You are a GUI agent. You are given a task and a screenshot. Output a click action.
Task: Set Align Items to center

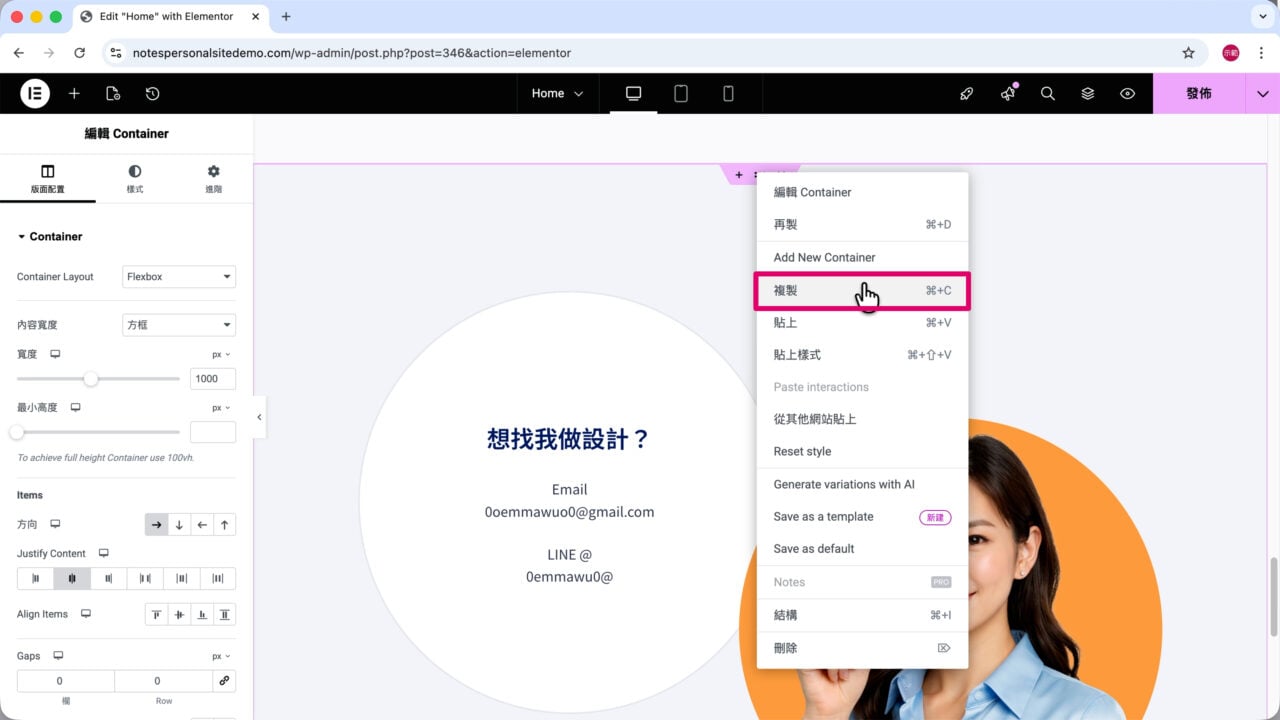tap(179, 614)
